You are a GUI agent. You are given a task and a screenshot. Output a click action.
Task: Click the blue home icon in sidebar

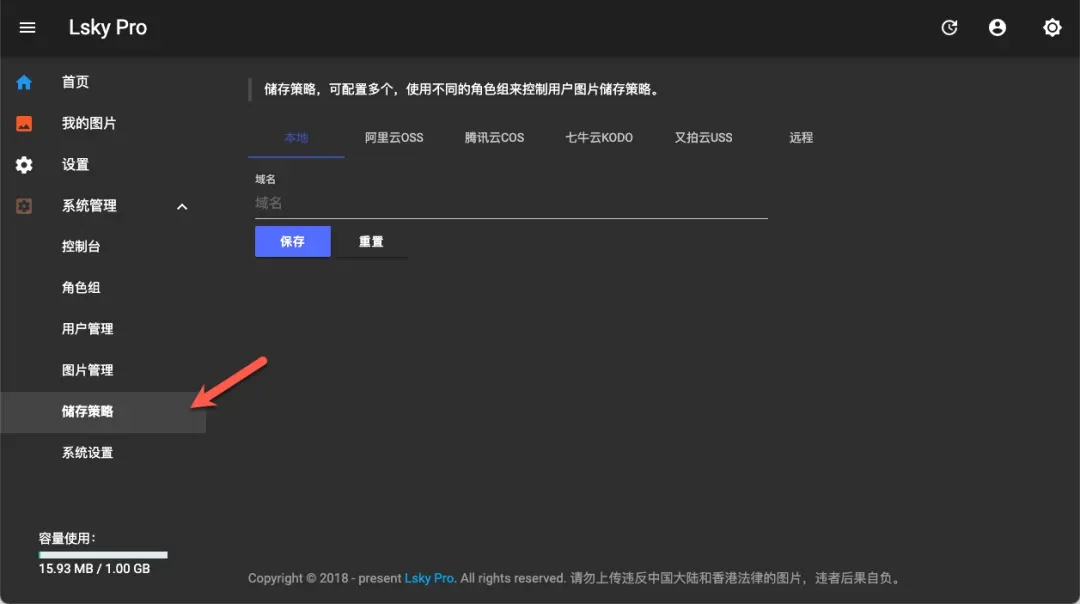tap(24, 82)
